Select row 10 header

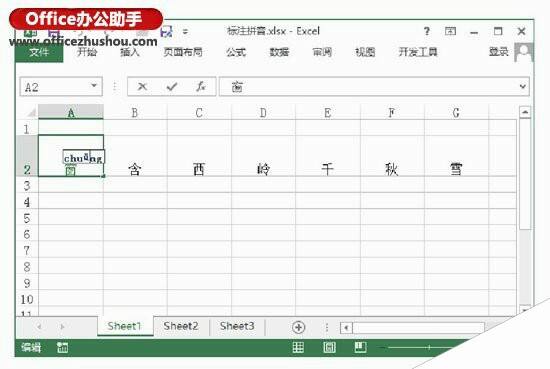point(27,299)
